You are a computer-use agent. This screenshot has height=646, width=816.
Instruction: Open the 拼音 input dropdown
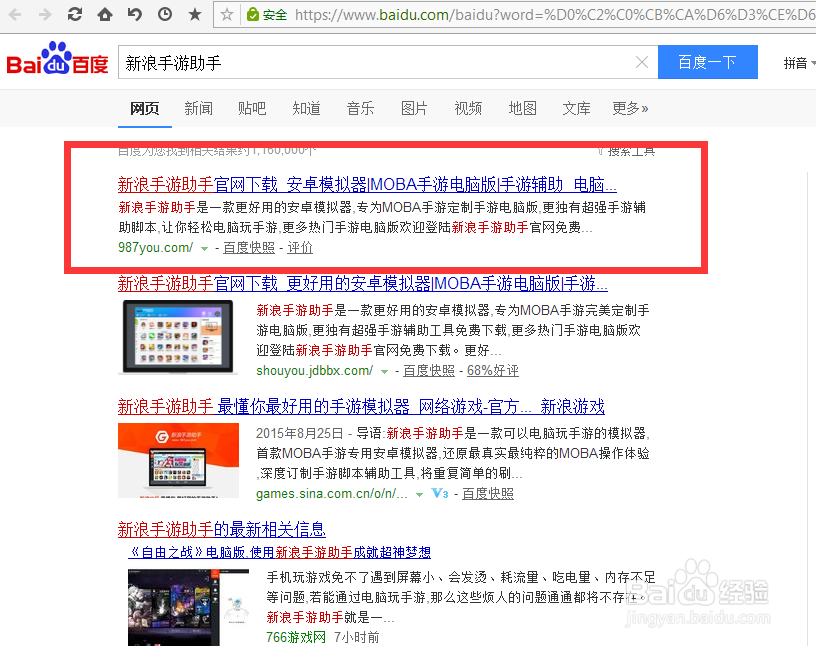tap(799, 63)
